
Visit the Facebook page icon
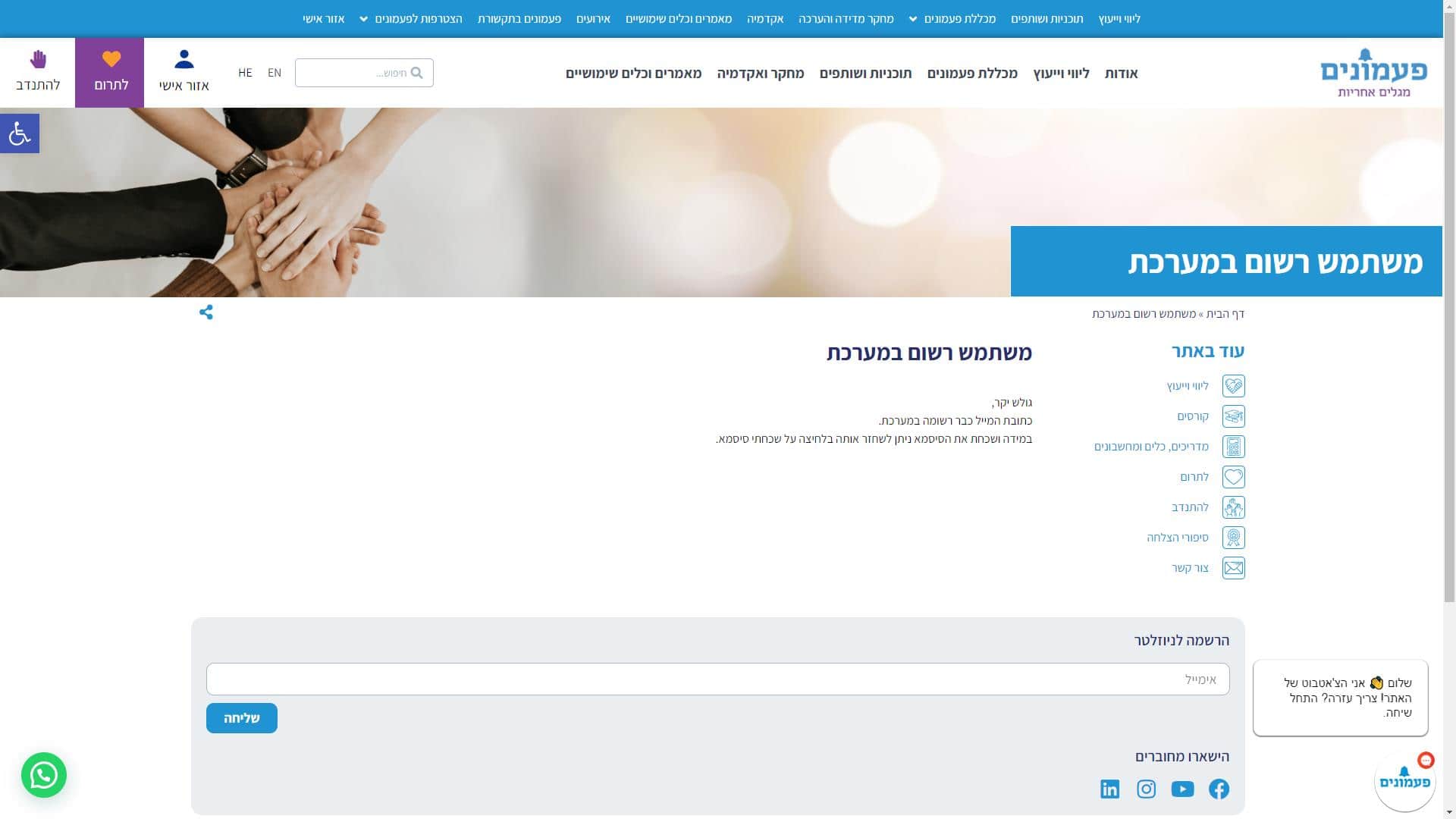[x=1219, y=789]
